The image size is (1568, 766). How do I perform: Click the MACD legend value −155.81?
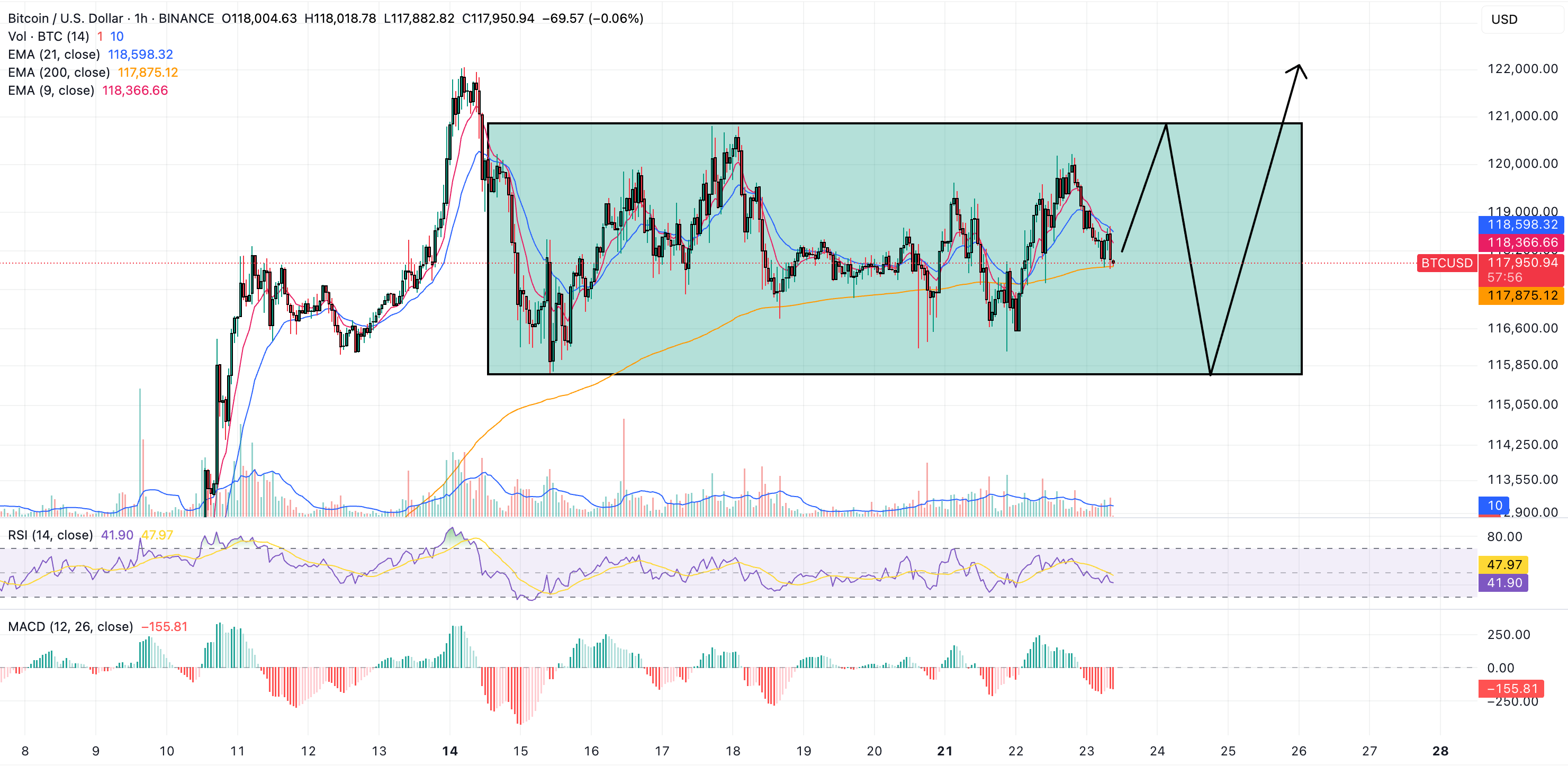(164, 627)
